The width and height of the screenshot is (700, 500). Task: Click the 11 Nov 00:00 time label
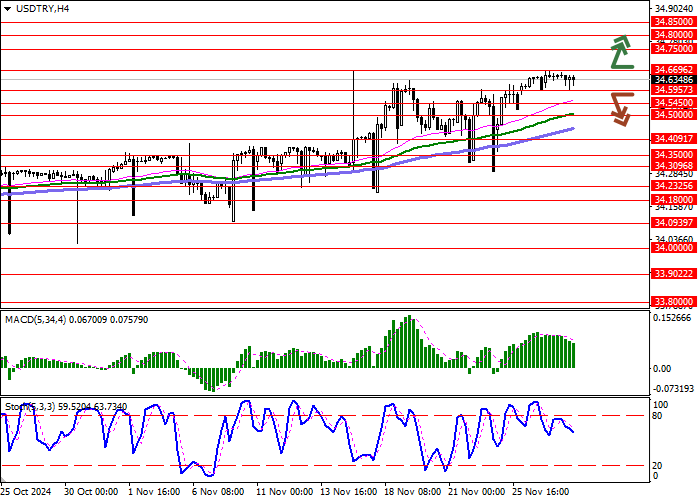click(284, 492)
